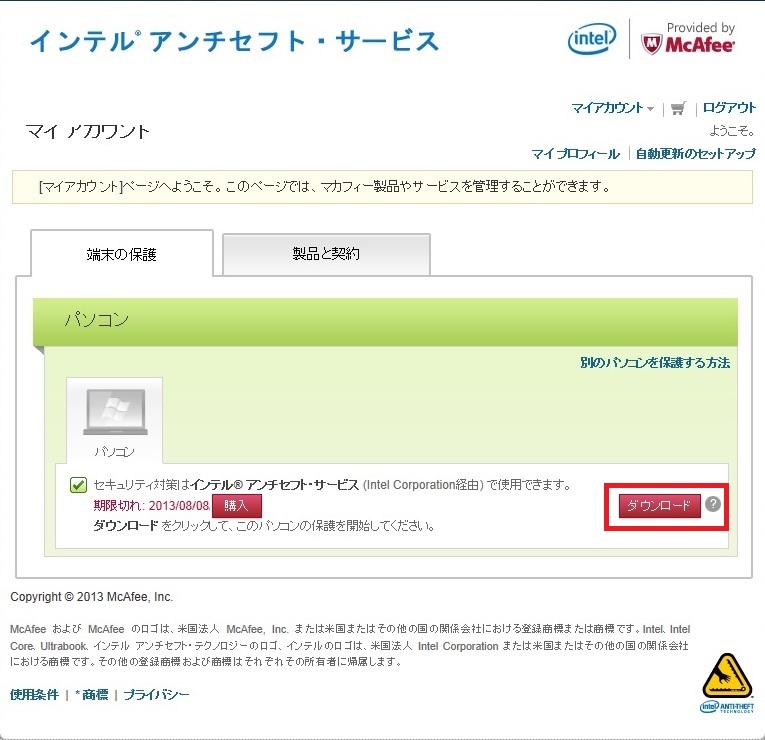Click the Copyright © 2013 McAfee, Inc. text
This screenshot has width=765, height=740.
(91, 597)
